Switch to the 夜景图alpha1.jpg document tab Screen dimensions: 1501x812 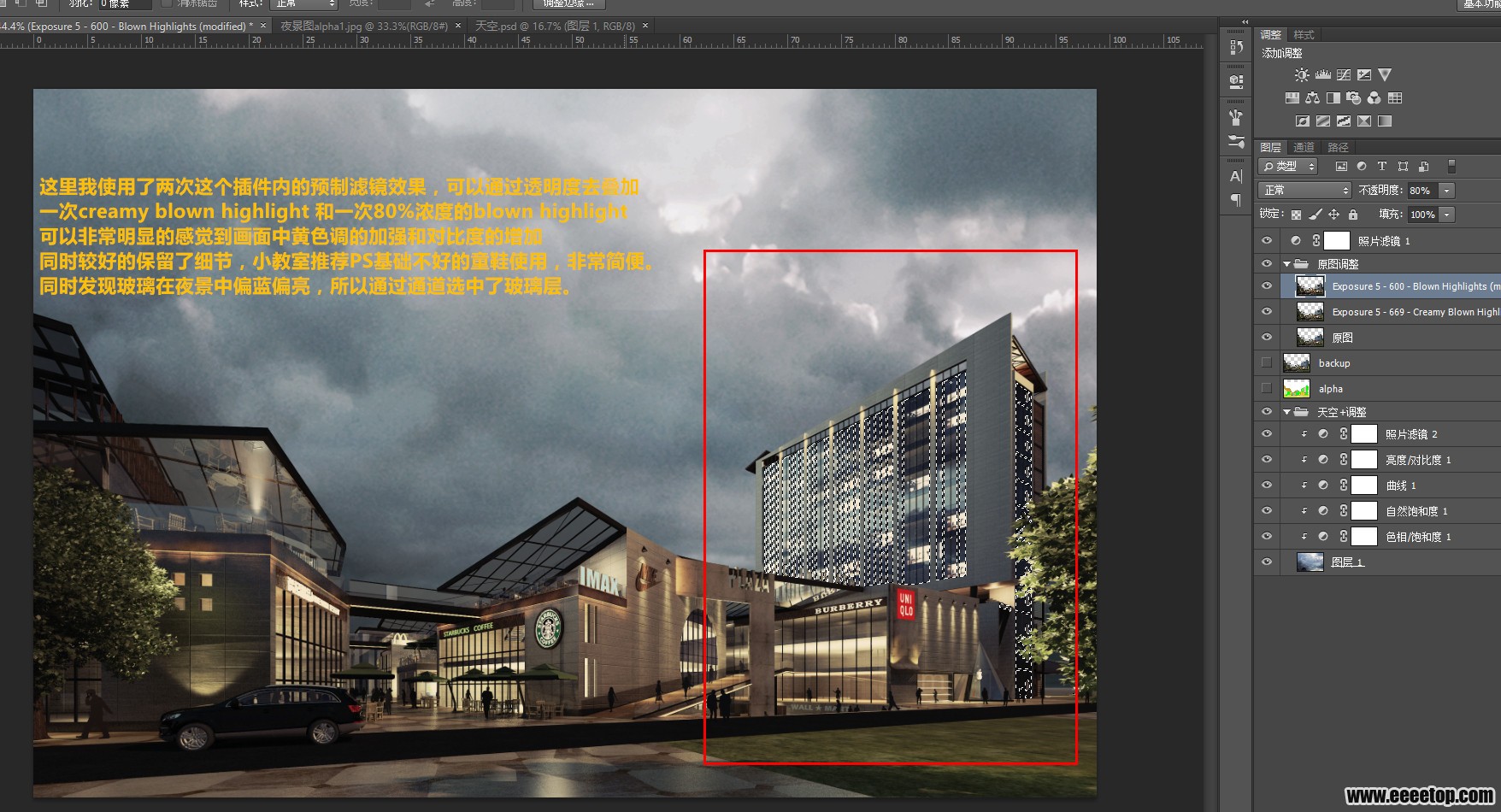tap(364, 26)
